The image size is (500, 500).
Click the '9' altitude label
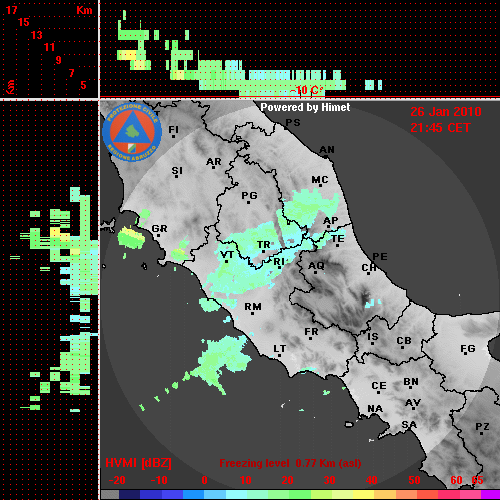point(58,60)
